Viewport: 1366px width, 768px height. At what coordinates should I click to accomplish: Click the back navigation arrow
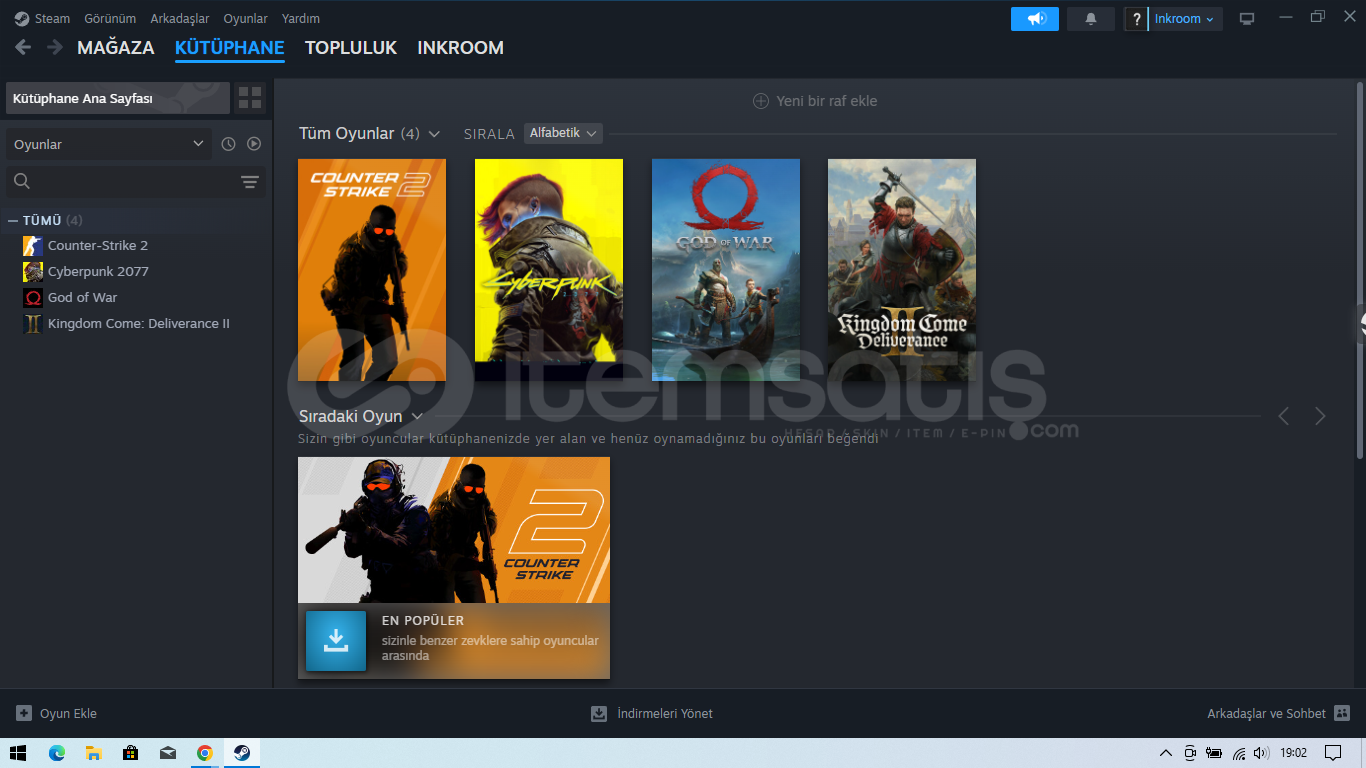[x=23, y=47]
